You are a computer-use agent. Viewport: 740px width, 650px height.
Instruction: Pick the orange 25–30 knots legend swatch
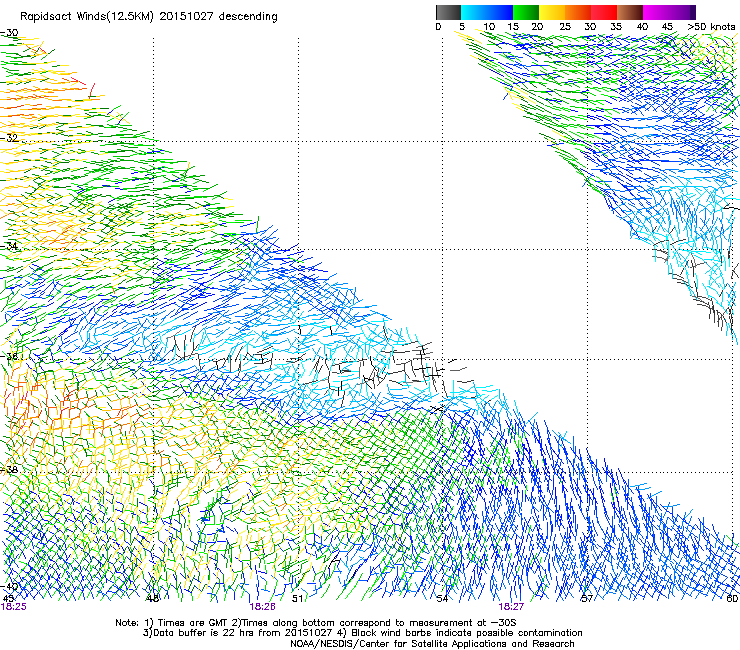pyautogui.click(x=578, y=12)
